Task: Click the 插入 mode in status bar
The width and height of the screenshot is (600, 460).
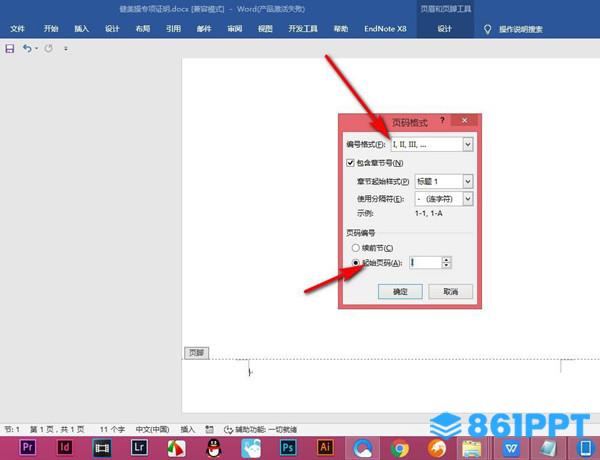Action: [188, 429]
